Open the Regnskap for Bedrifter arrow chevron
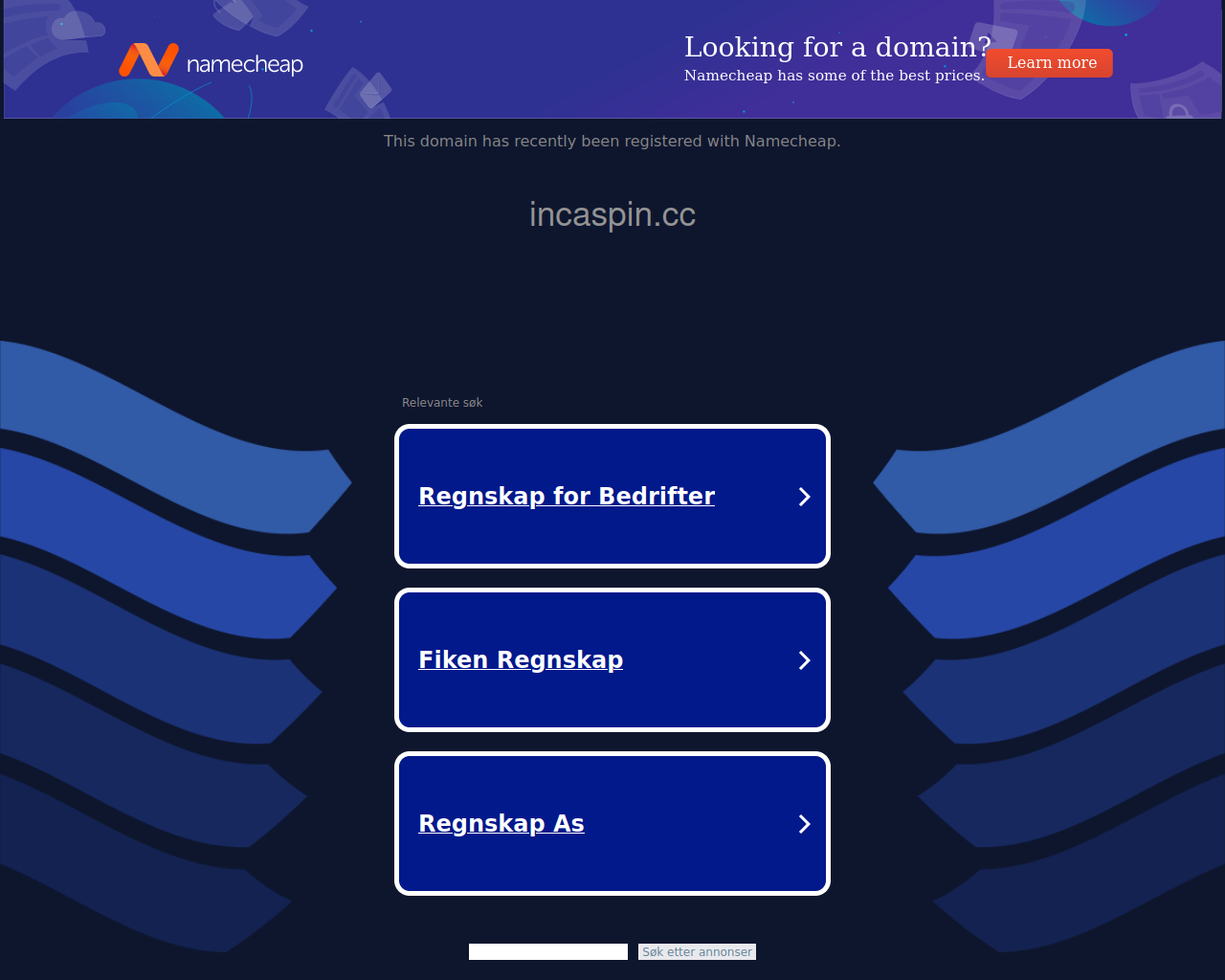The width and height of the screenshot is (1225, 980). (x=804, y=497)
